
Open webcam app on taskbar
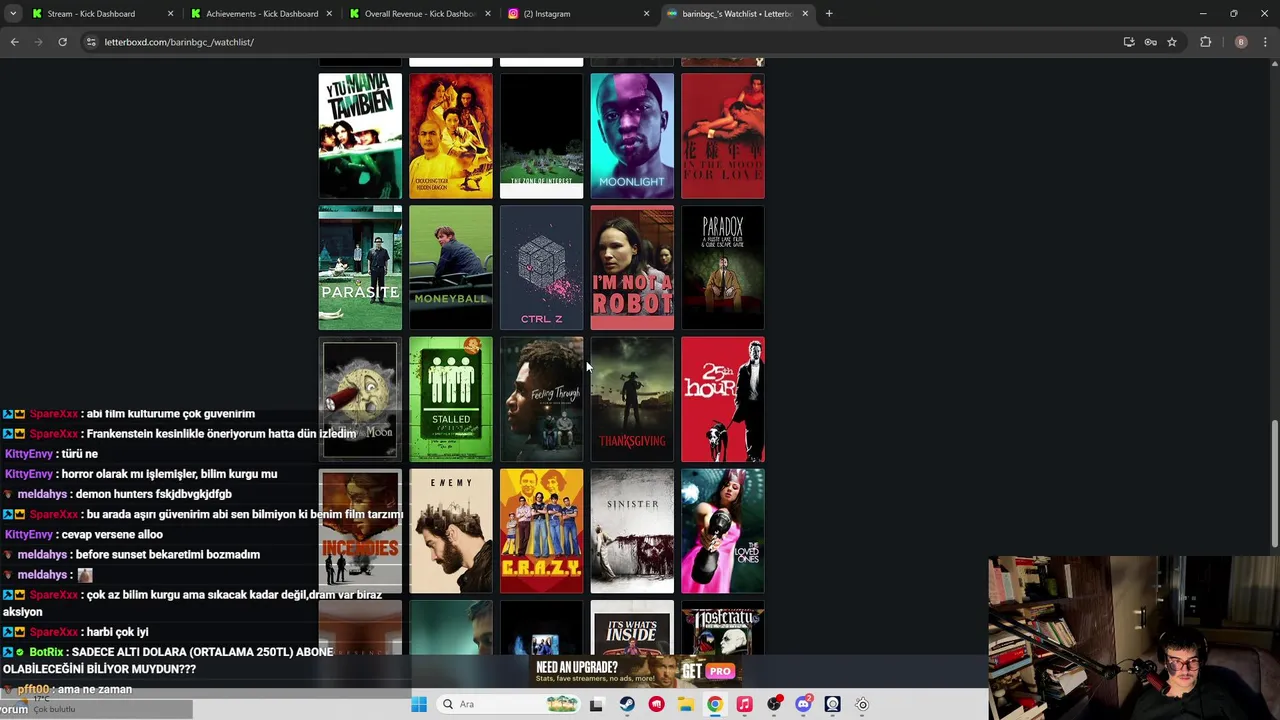[832, 704]
